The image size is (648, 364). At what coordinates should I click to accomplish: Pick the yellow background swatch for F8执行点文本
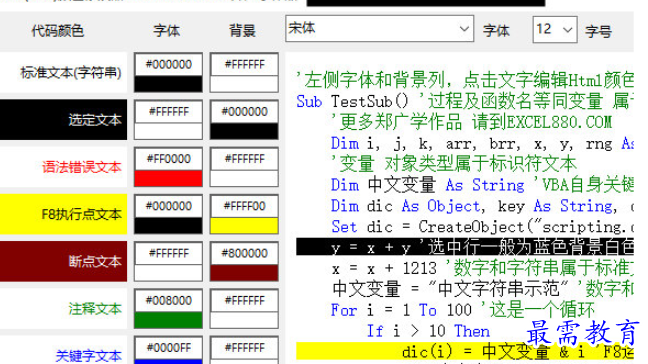coord(244,225)
